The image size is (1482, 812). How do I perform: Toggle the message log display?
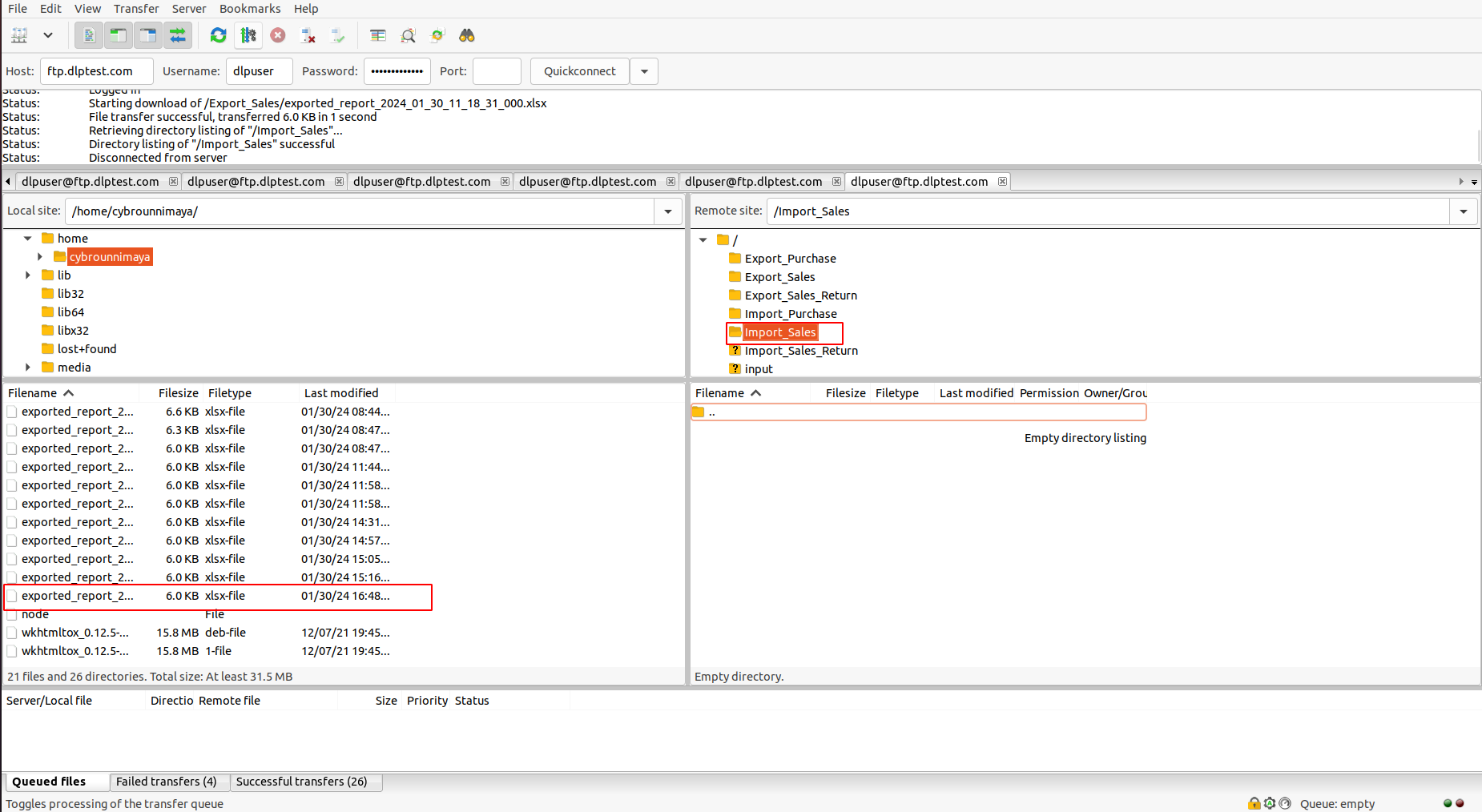click(x=89, y=35)
